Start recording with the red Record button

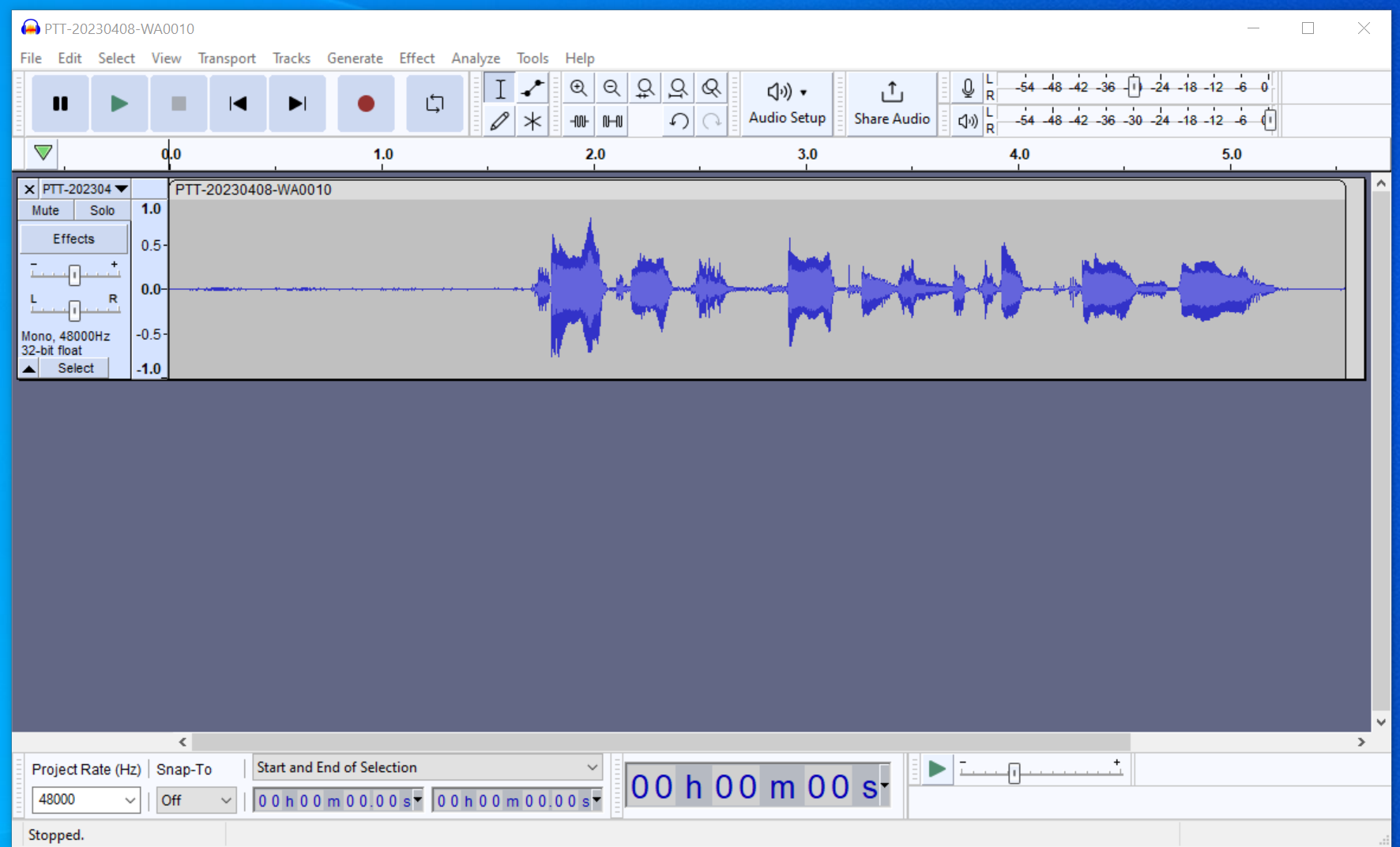pos(366,104)
